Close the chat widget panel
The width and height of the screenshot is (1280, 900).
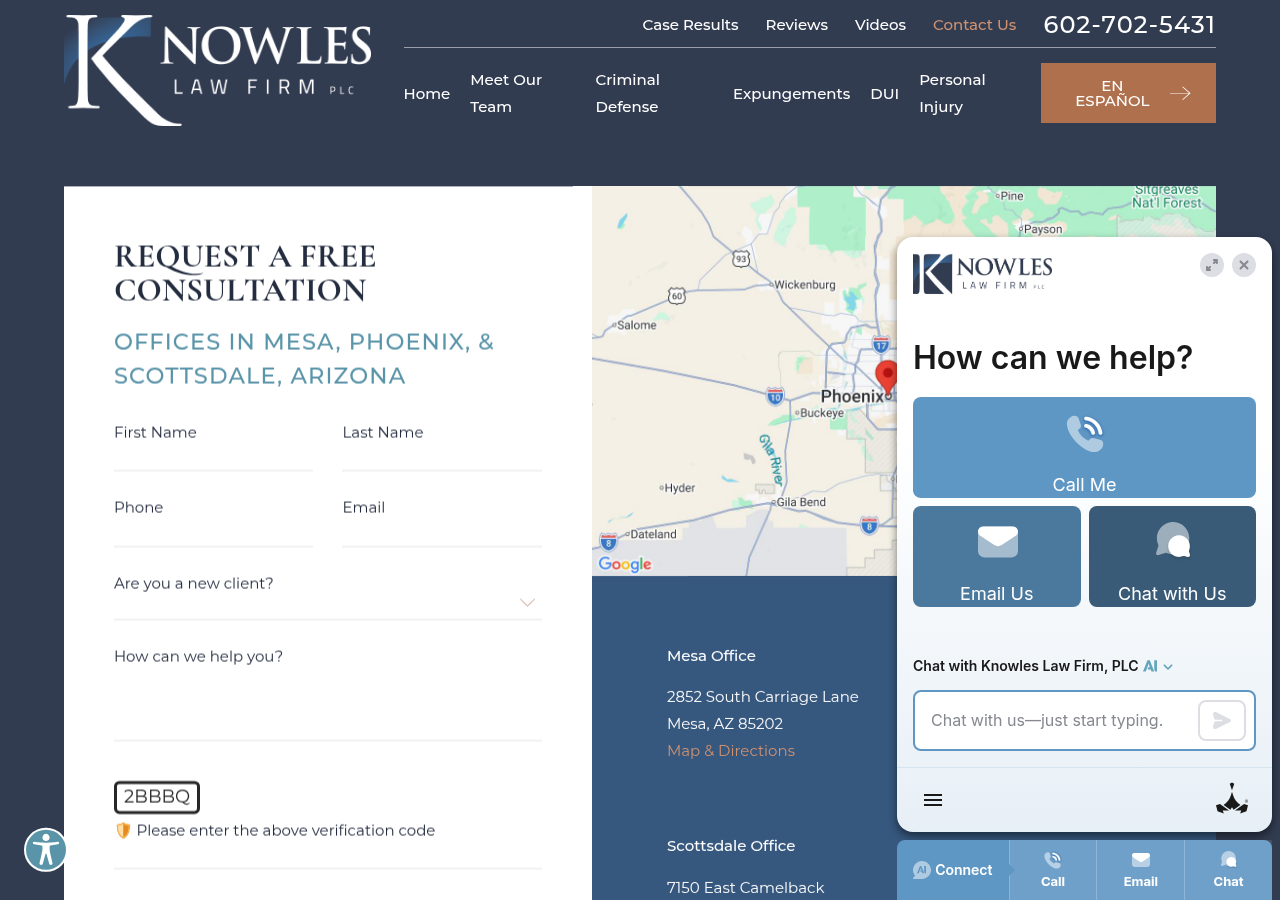tap(1244, 265)
